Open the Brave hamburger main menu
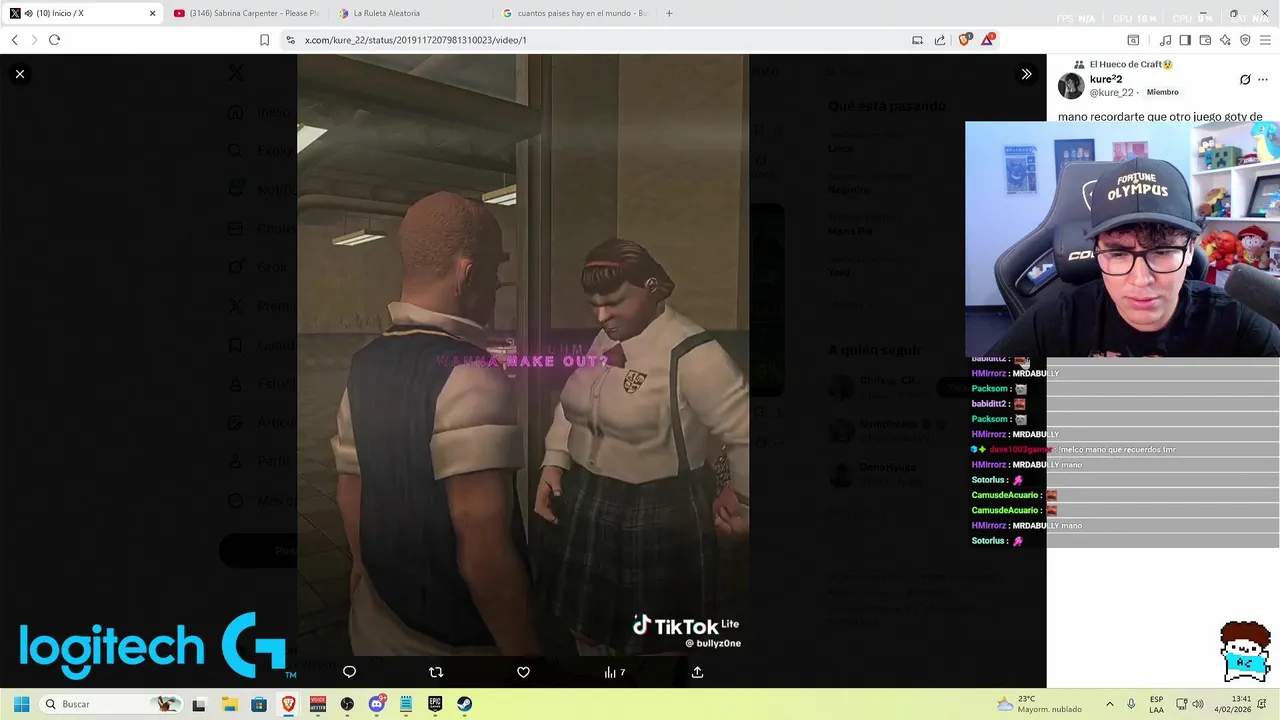 pos(1265,40)
